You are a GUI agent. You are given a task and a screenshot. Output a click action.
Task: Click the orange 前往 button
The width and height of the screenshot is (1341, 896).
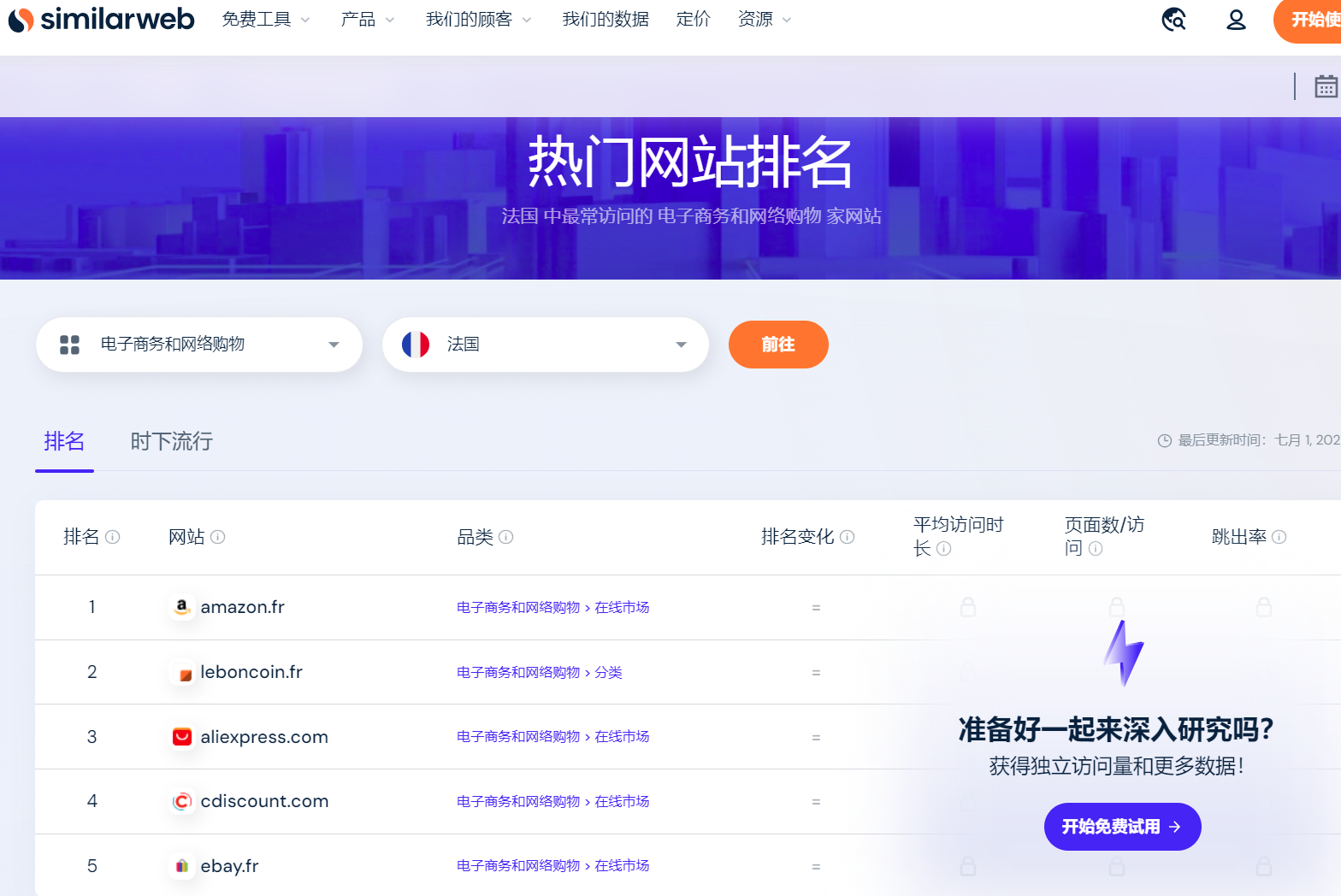[778, 345]
